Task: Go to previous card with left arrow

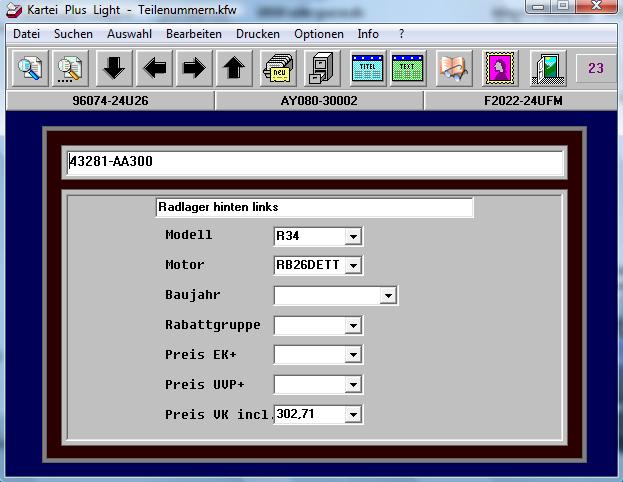Action: [x=154, y=69]
